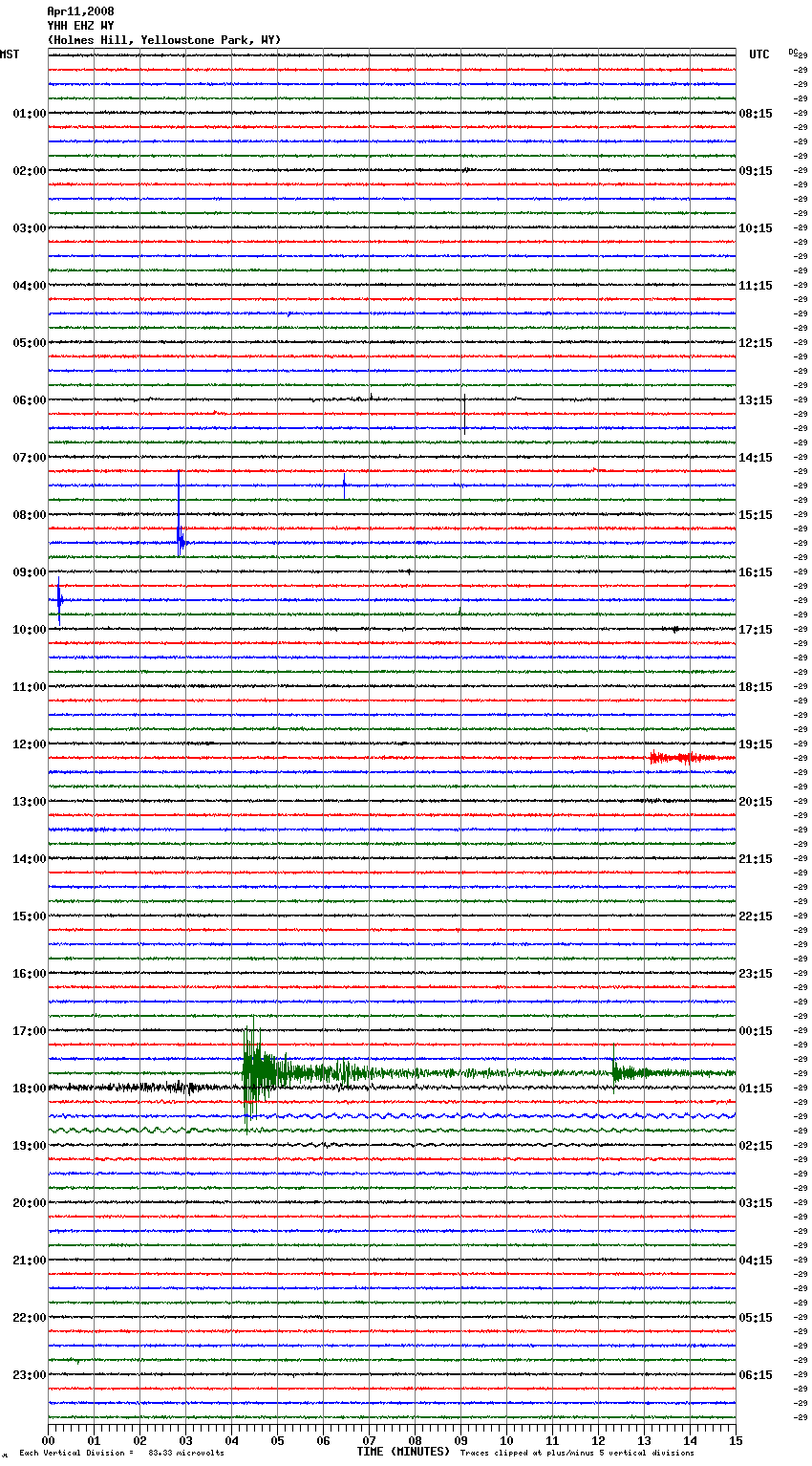The height and width of the screenshot is (1466, 812).
Task: Click the 21:15 UTC time label
Action: click(756, 859)
